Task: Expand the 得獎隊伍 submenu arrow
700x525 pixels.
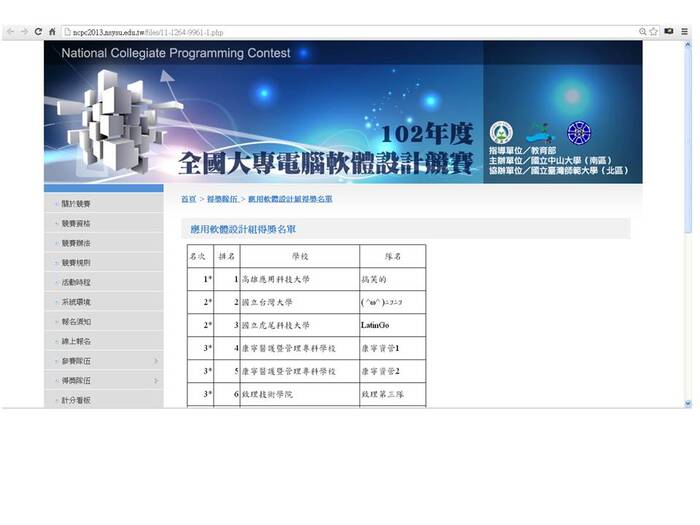Action: tap(156, 380)
